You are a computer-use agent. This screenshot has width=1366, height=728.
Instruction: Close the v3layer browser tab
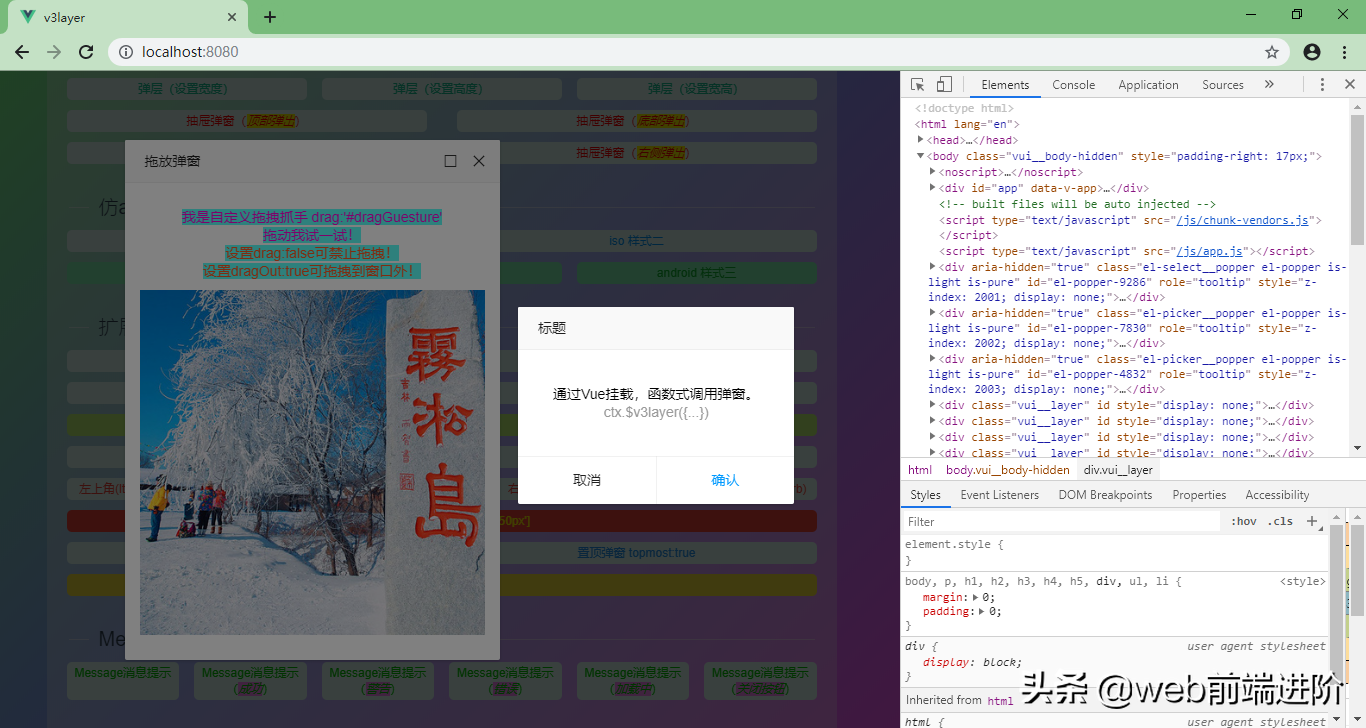pyautogui.click(x=232, y=17)
